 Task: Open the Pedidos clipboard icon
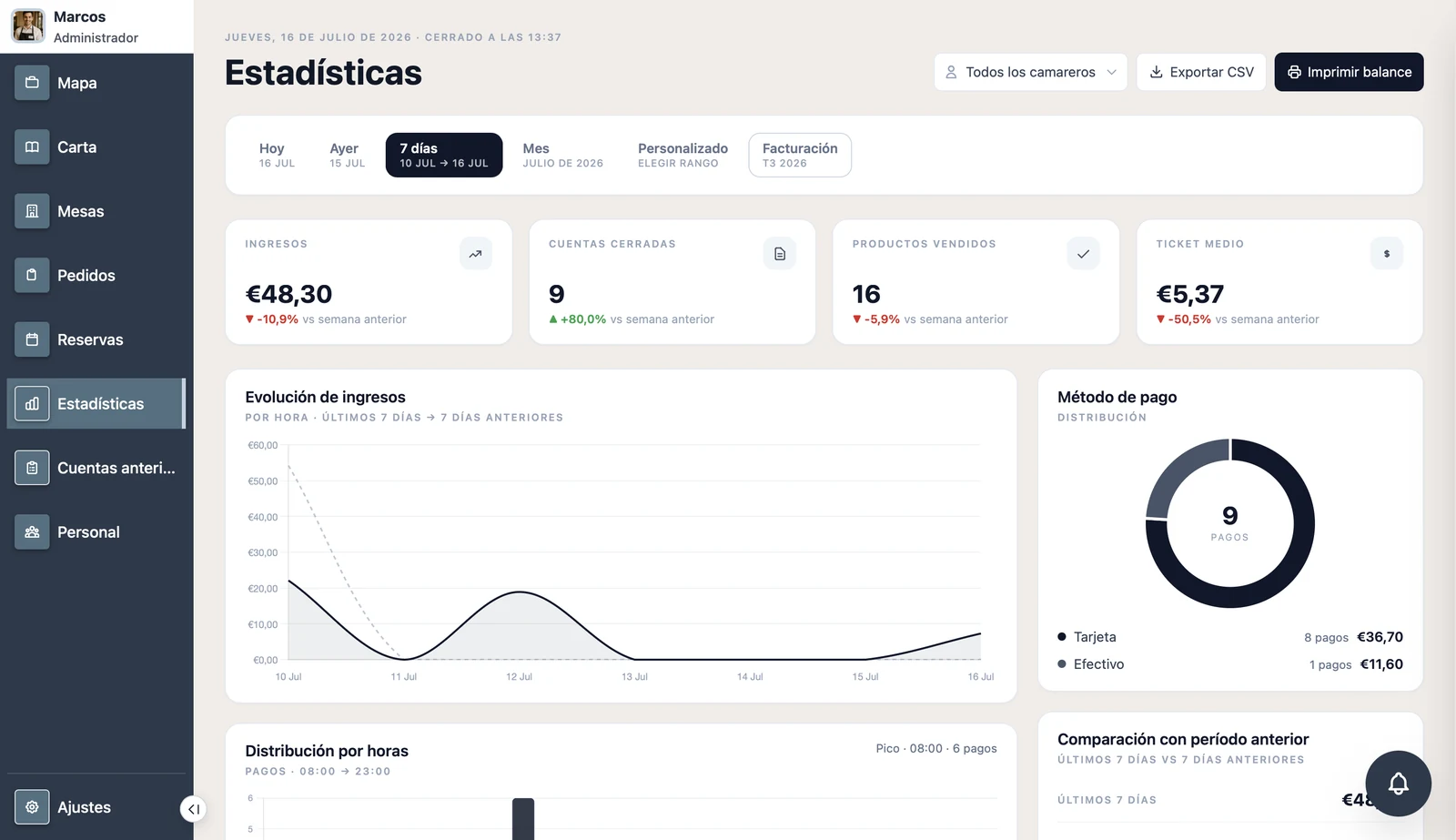pos(32,275)
